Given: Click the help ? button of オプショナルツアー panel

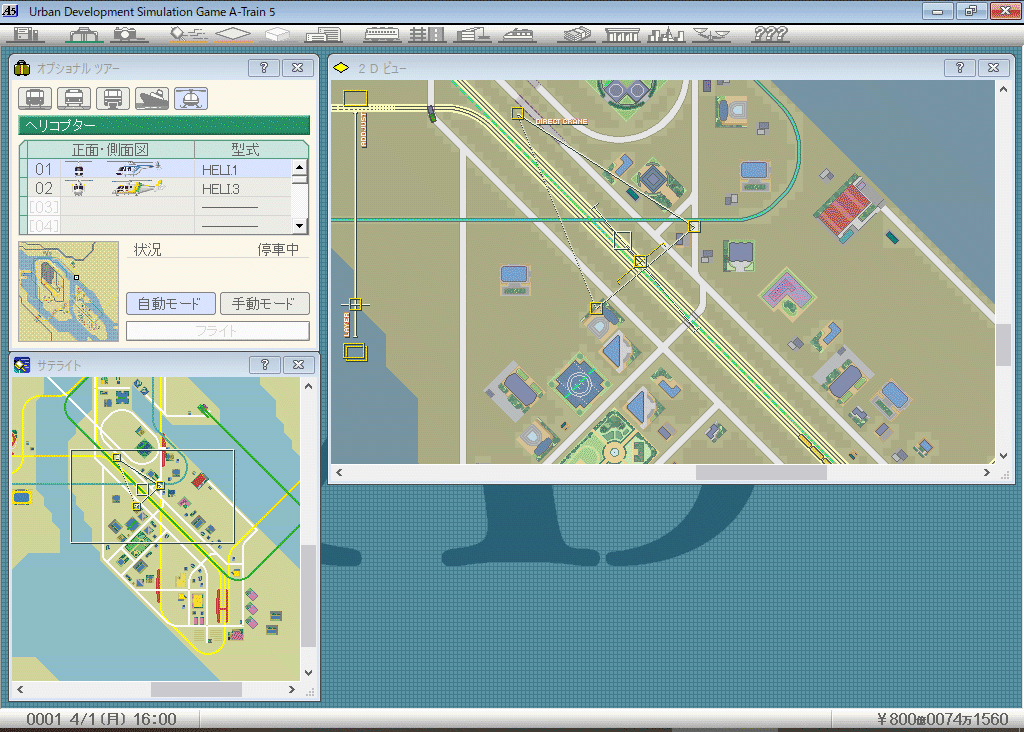Looking at the screenshot, I should coord(264,68).
